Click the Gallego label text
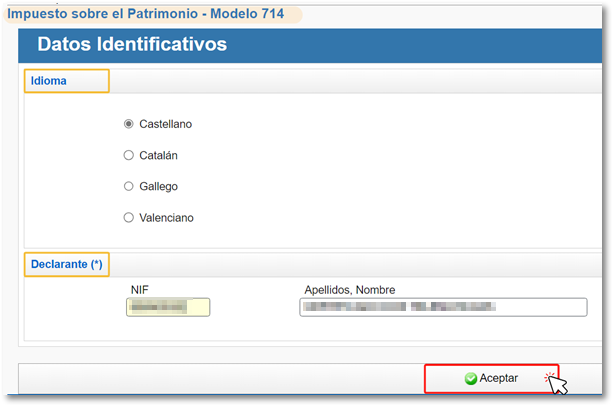Image resolution: width=613 pixels, height=406 pixels. (158, 186)
